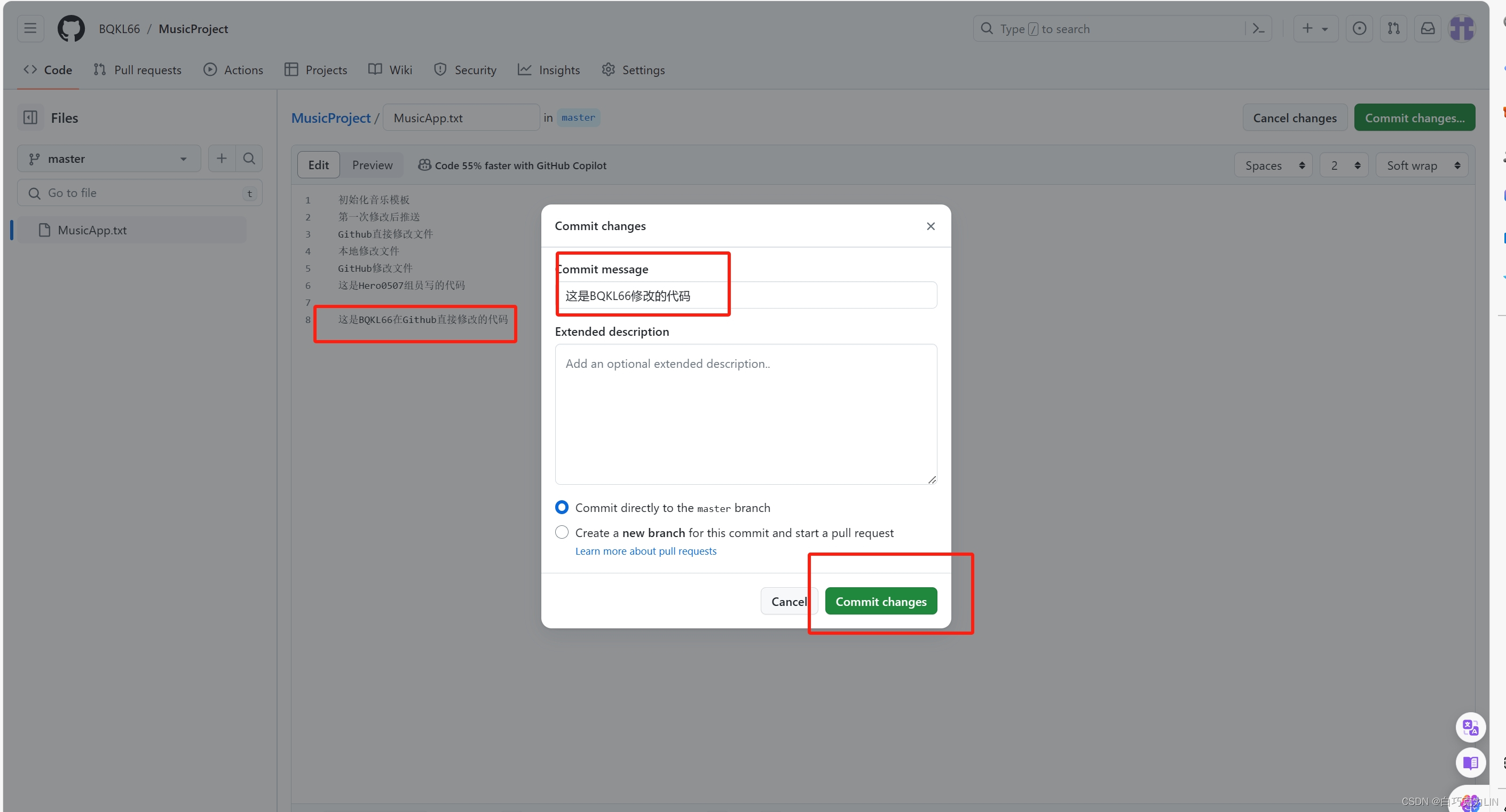
Task: Click the Extended description text area
Action: tap(745, 414)
